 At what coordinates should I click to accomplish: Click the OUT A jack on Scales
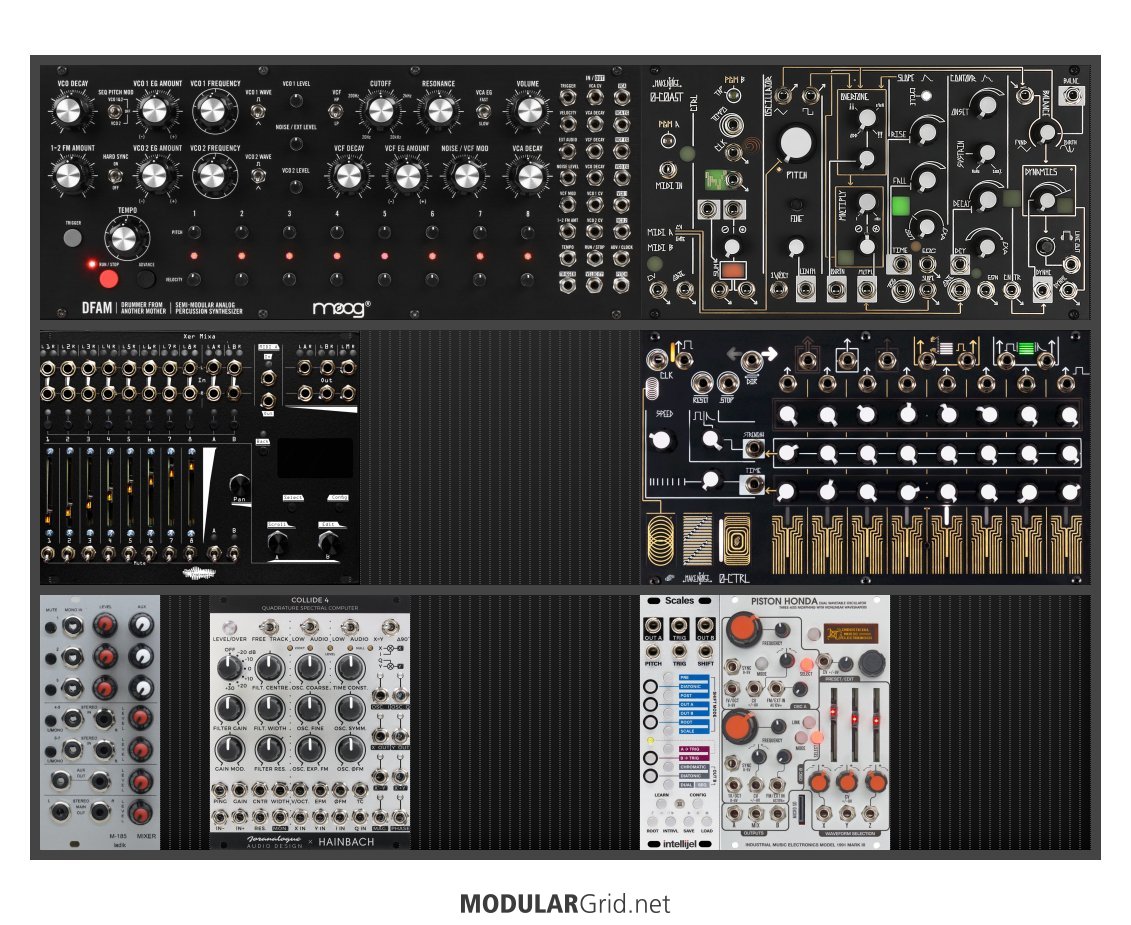(x=653, y=626)
